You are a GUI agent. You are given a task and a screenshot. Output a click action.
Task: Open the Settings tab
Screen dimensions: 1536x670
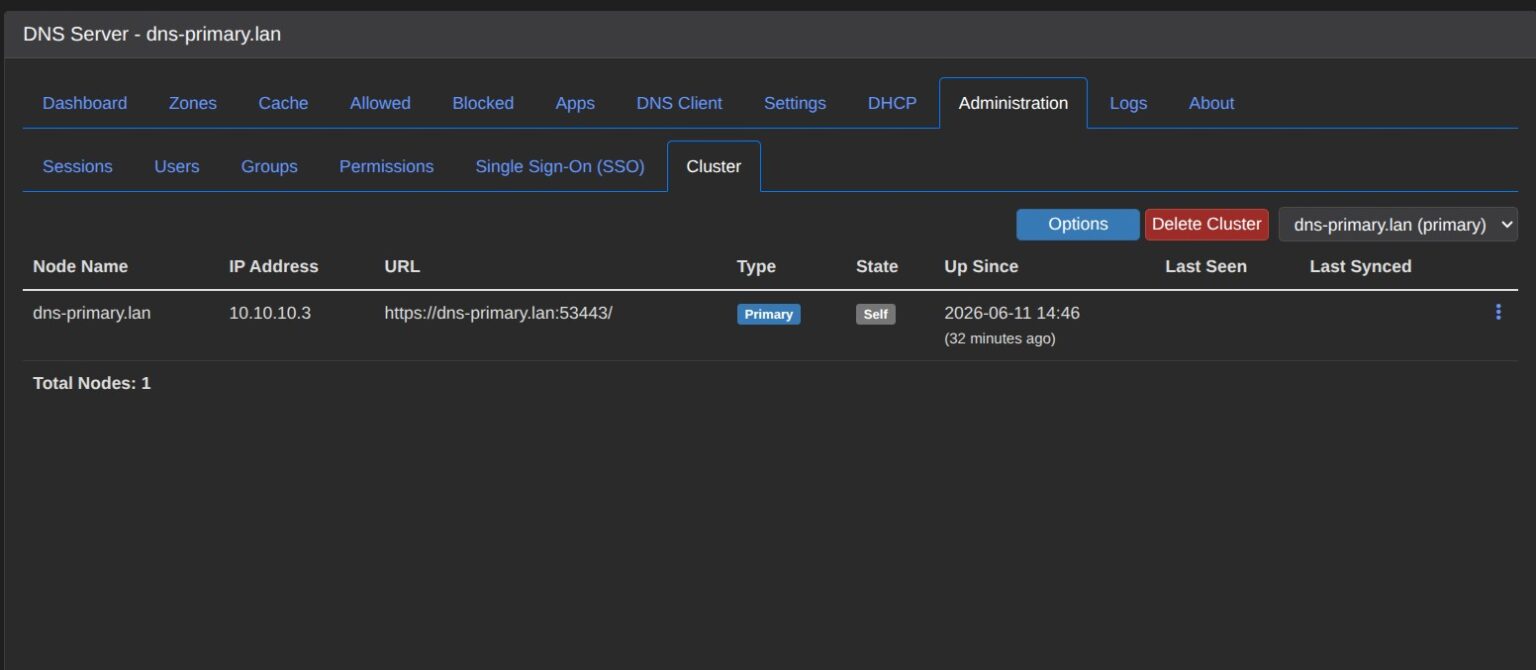pyautogui.click(x=795, y=103)
